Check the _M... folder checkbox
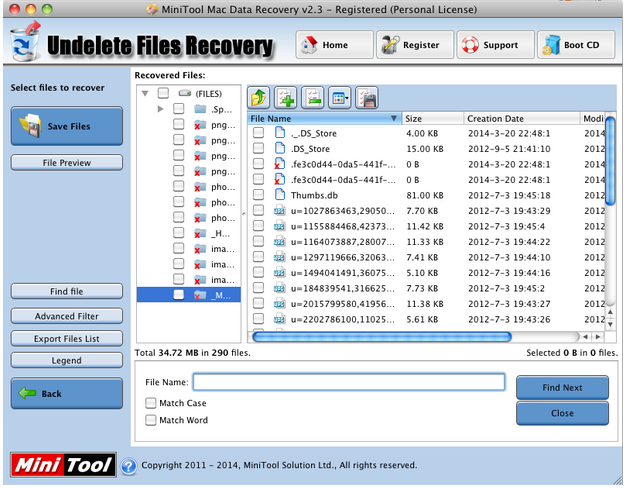The image size is (626, 488). (x=178, y=295)
